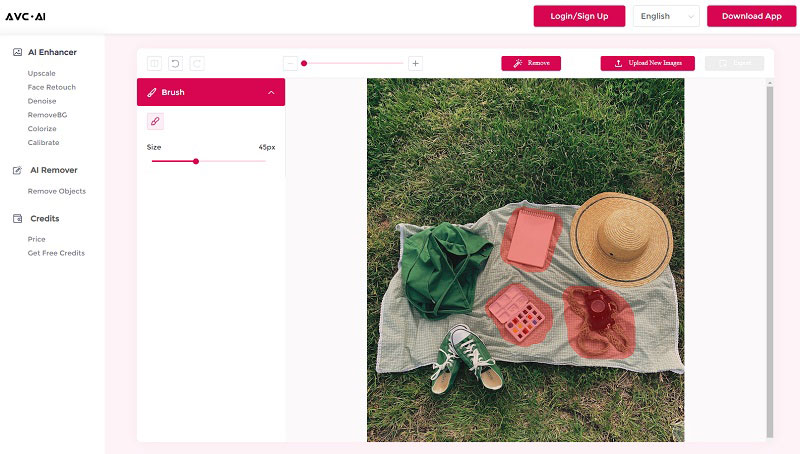Select AI Remover section heading
Screen dimensions: 800x454
54,170
